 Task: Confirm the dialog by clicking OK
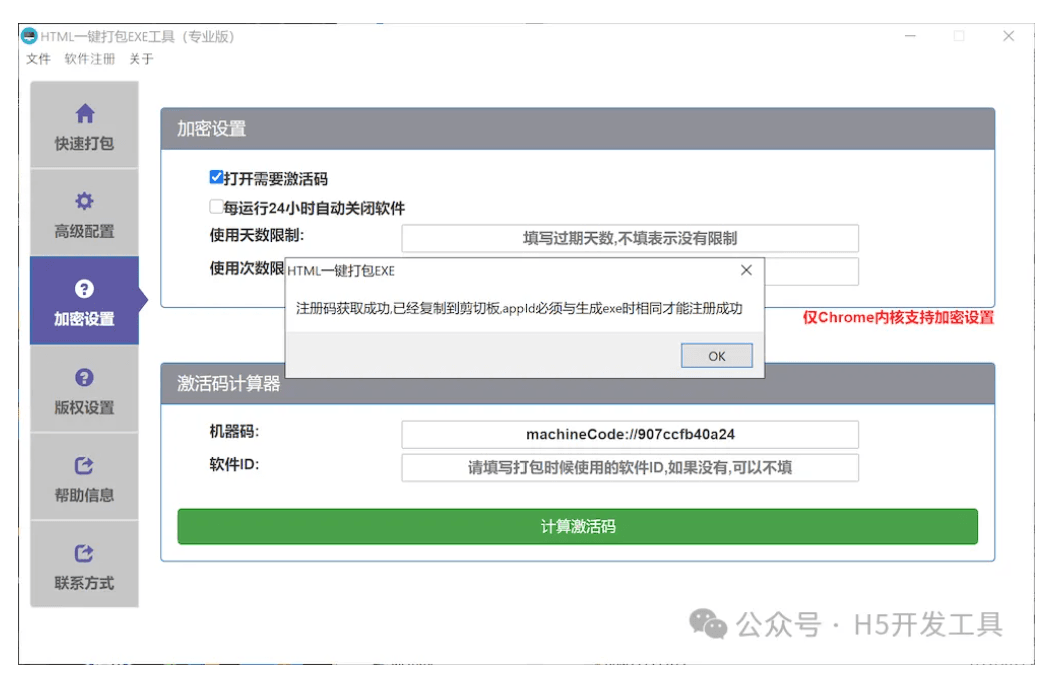tap(716, 355)
